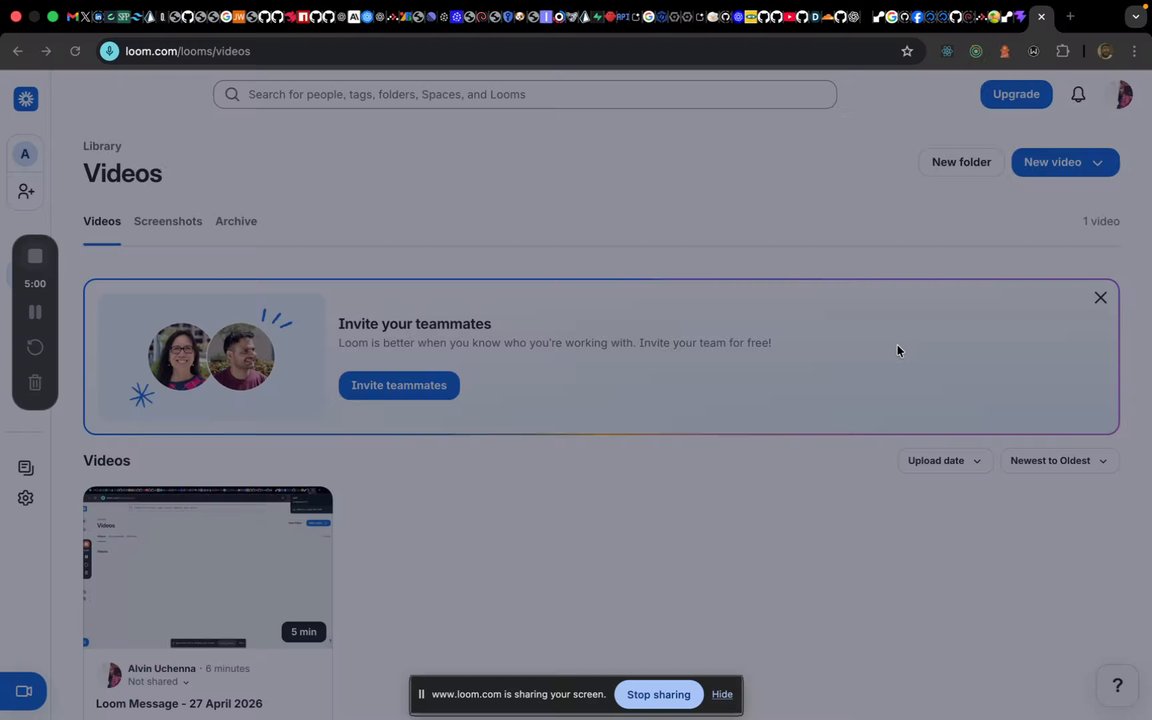Click the Library breadcrumb label

click(102, 146)
